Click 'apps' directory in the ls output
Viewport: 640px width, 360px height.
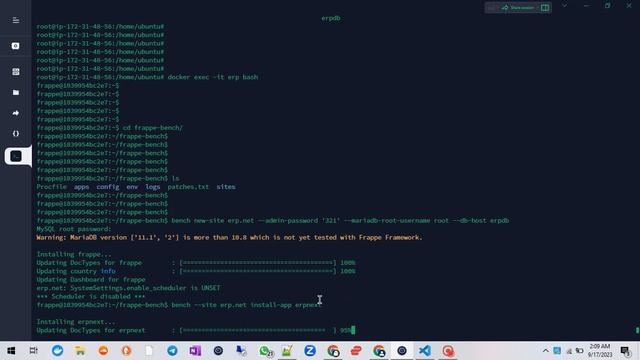point(81,187)
